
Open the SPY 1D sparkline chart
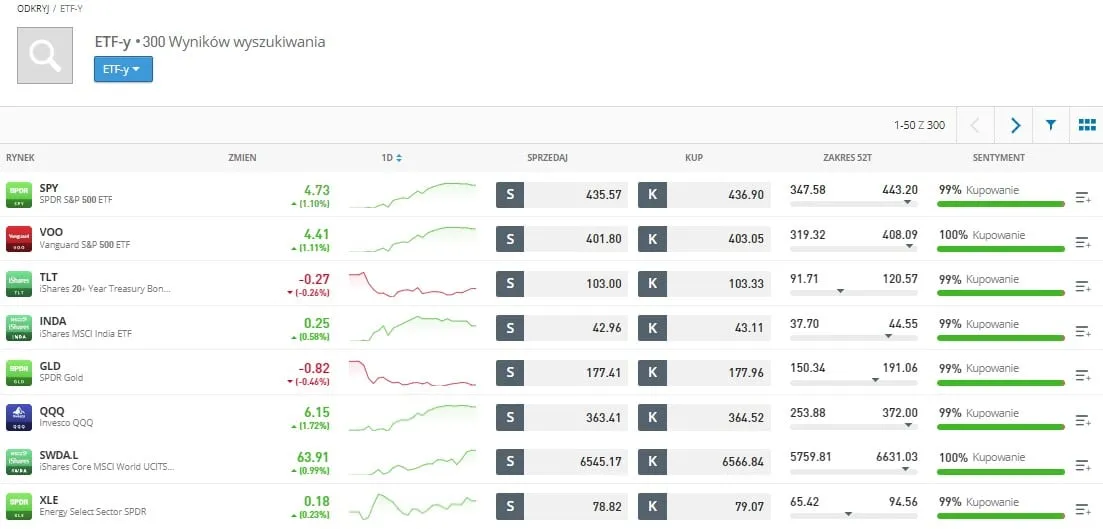[413, 195]
